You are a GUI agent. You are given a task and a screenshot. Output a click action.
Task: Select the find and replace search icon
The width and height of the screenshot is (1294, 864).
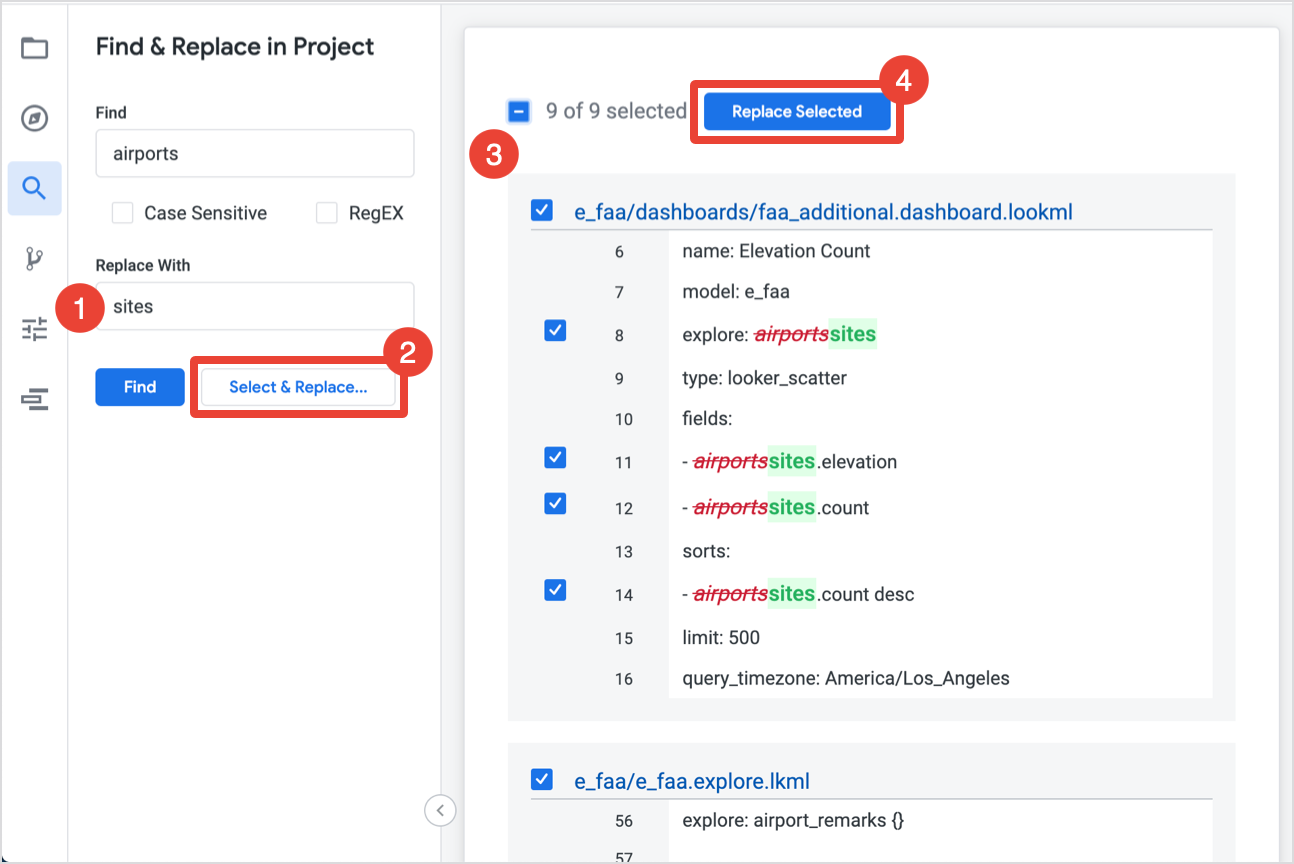pyautogui.click(x=35, y=188)
